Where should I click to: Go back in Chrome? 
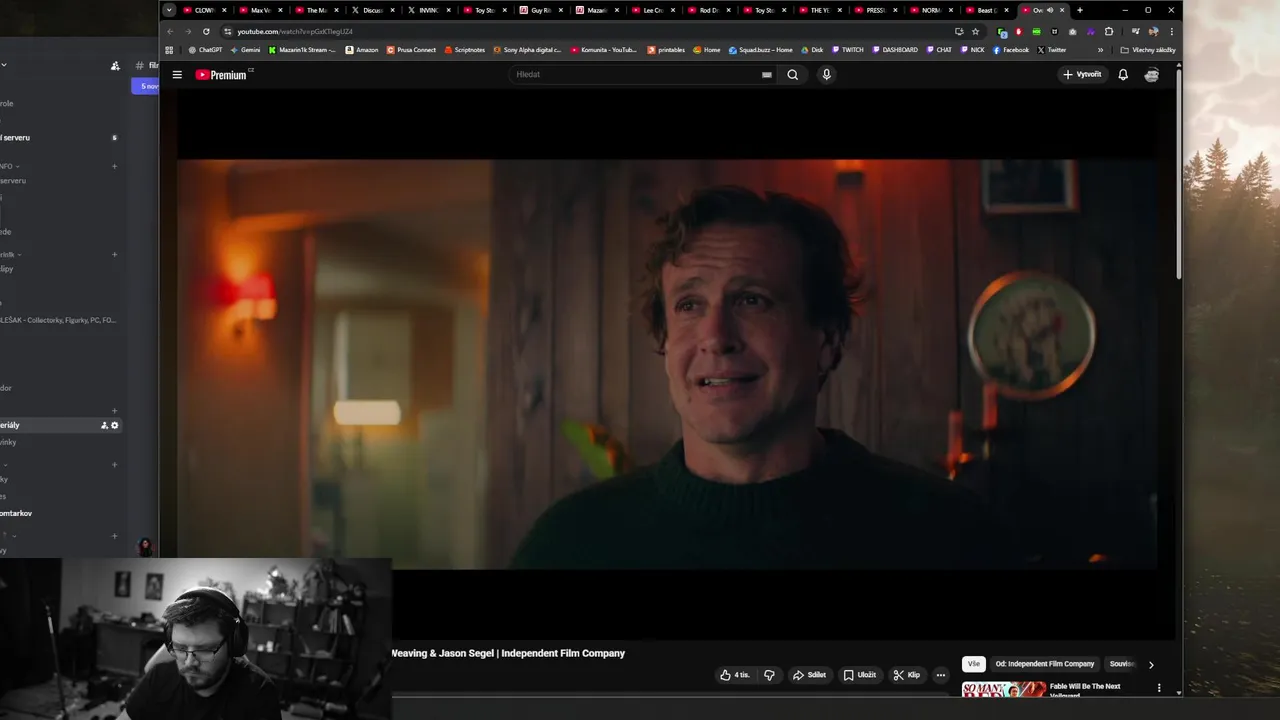point(170,31)
